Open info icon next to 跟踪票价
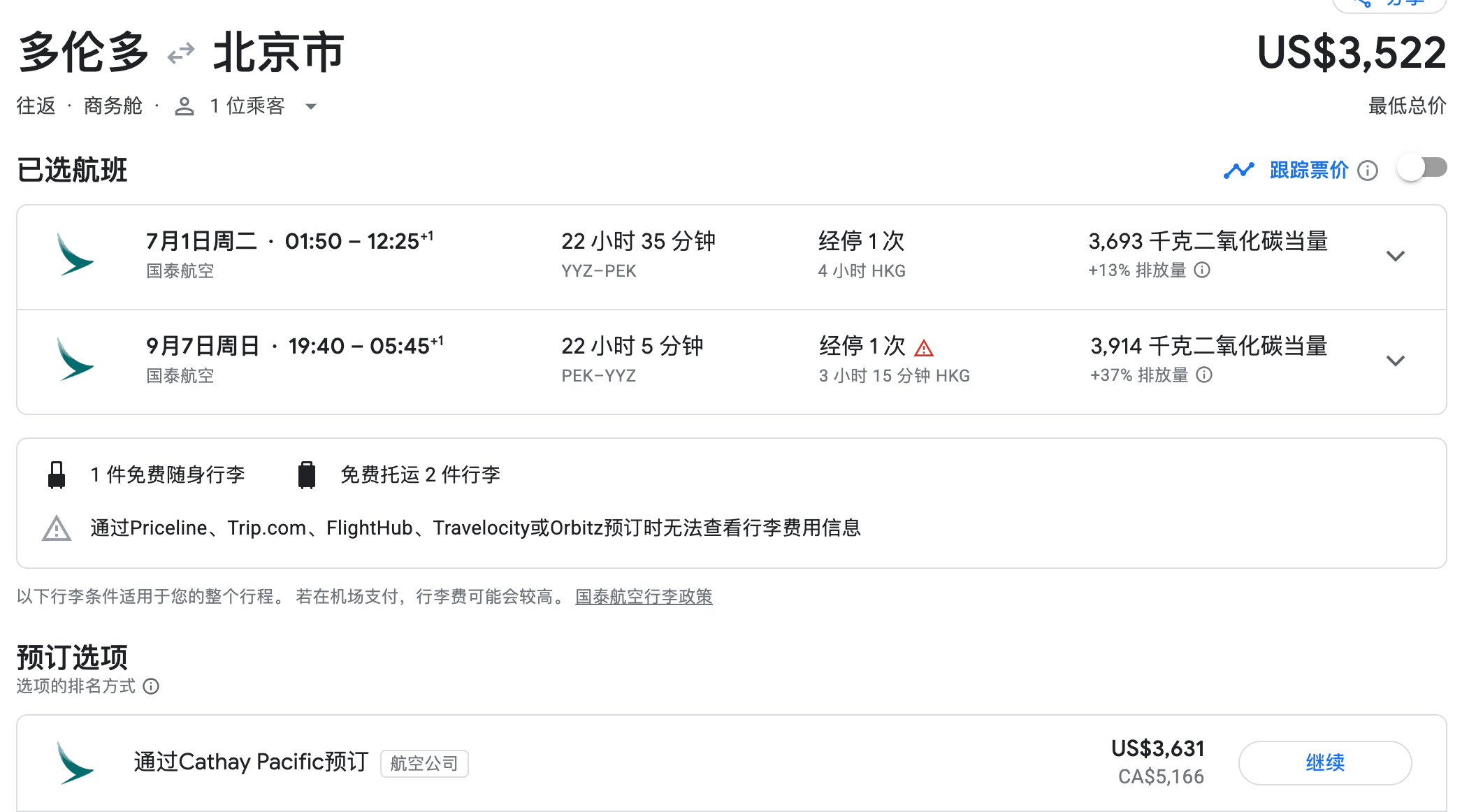Screen dimensions: 1476x812 pos(1368,171)
